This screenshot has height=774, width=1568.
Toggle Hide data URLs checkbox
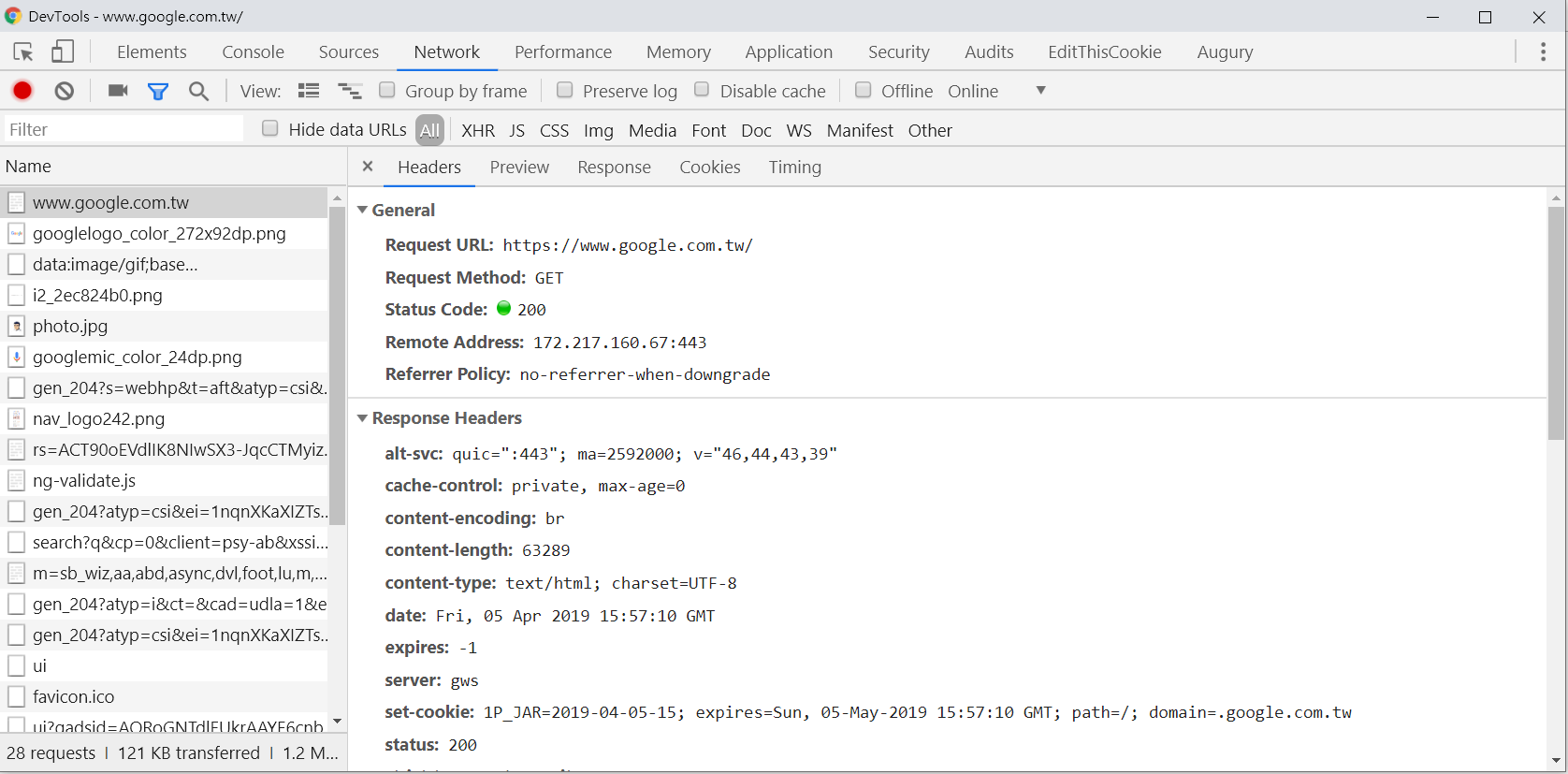pos(270,128)
